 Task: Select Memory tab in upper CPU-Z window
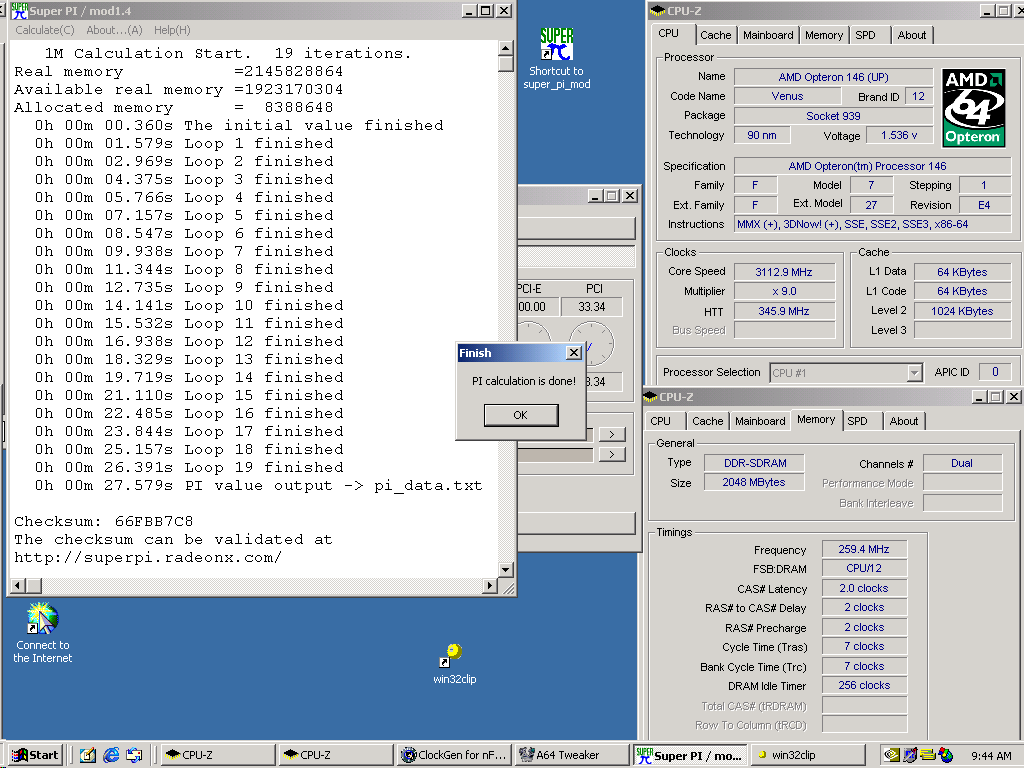[824, 35]
